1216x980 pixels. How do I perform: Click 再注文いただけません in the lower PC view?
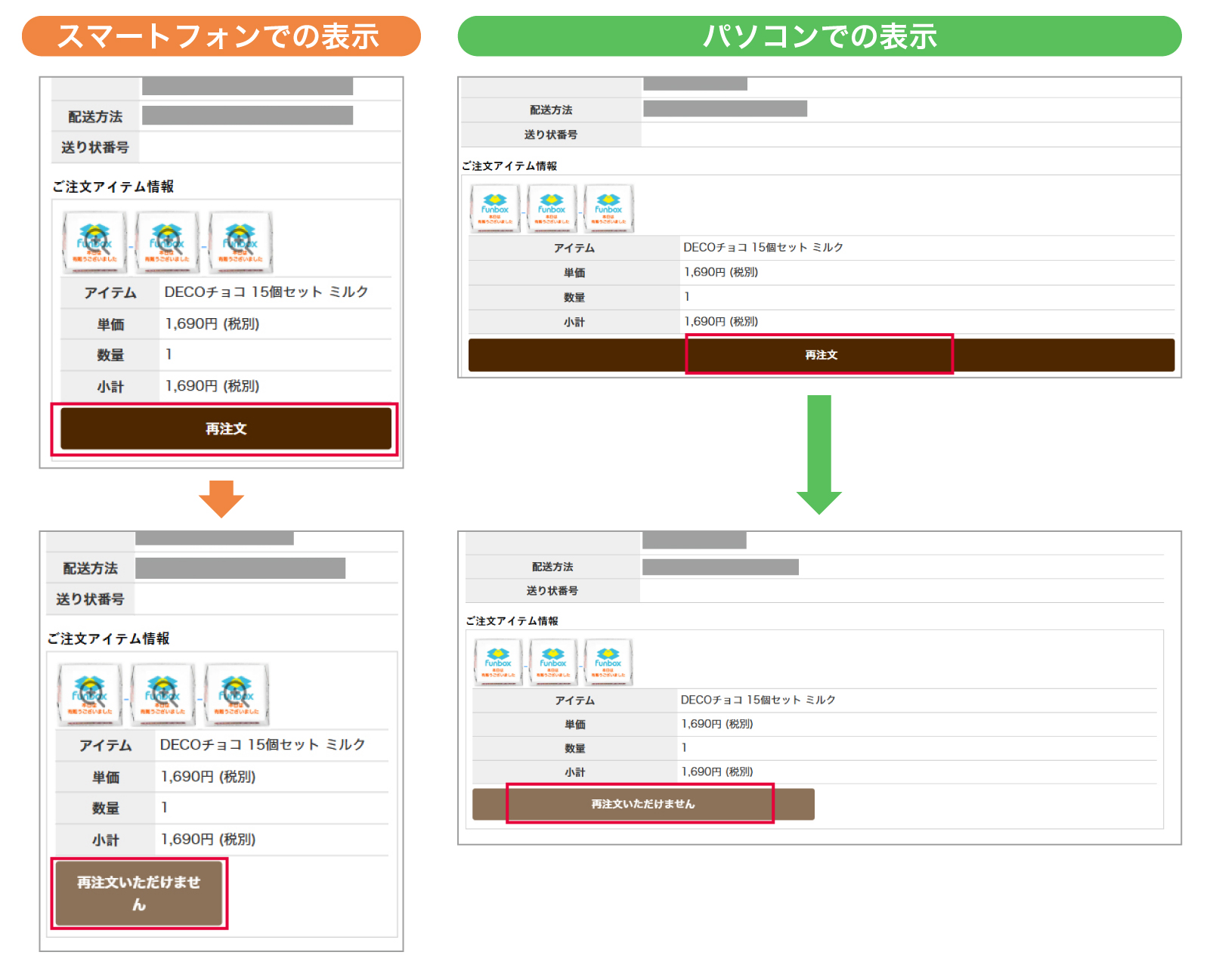click(x=642, y=804)
